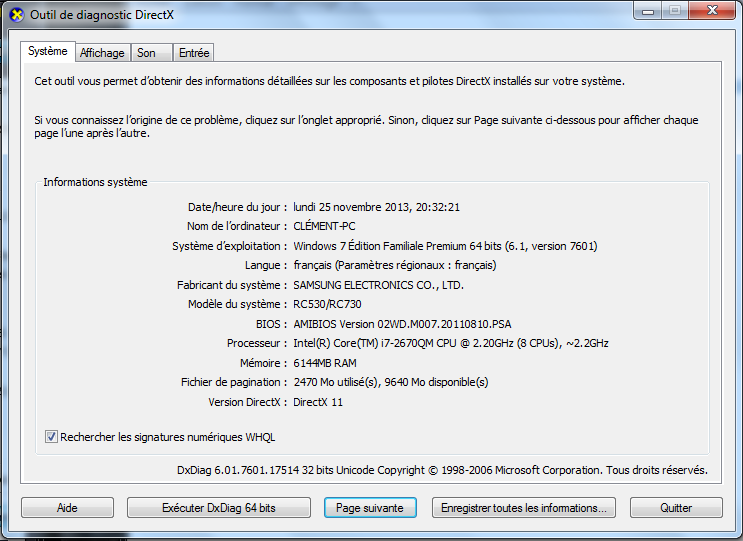Toggle the WHQL digital signatures checkbox
Viewport: 743px width, 541px height.
tap(51, 437)
